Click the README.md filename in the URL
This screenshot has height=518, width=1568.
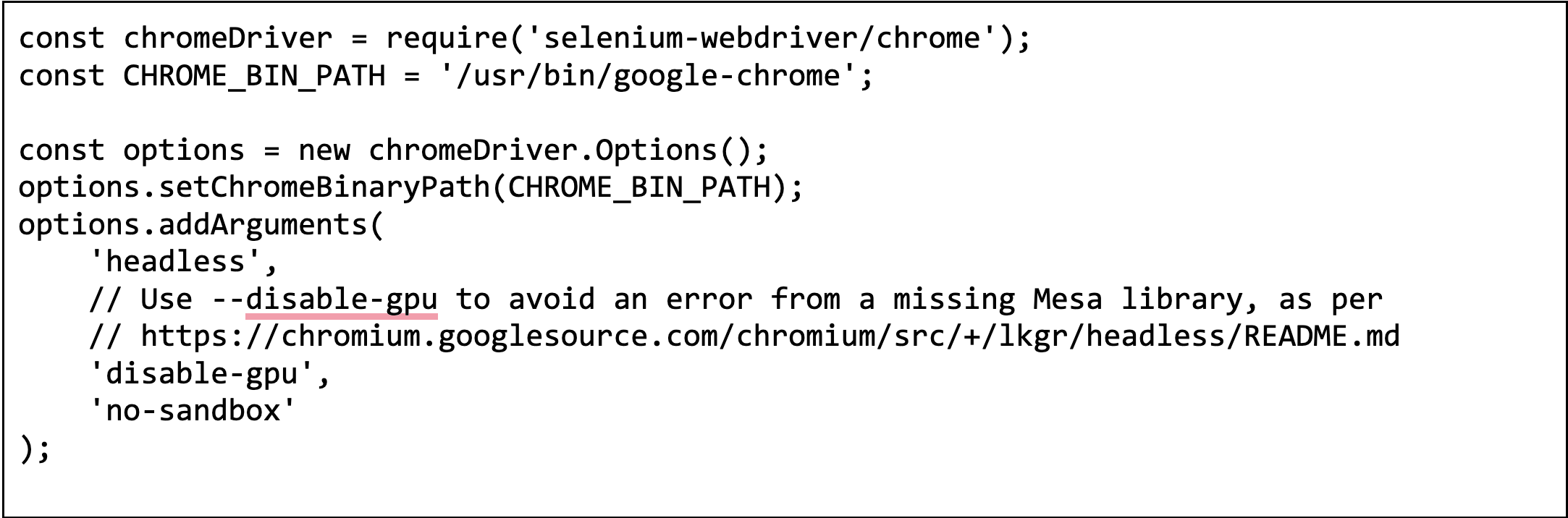pos(1321,336)
